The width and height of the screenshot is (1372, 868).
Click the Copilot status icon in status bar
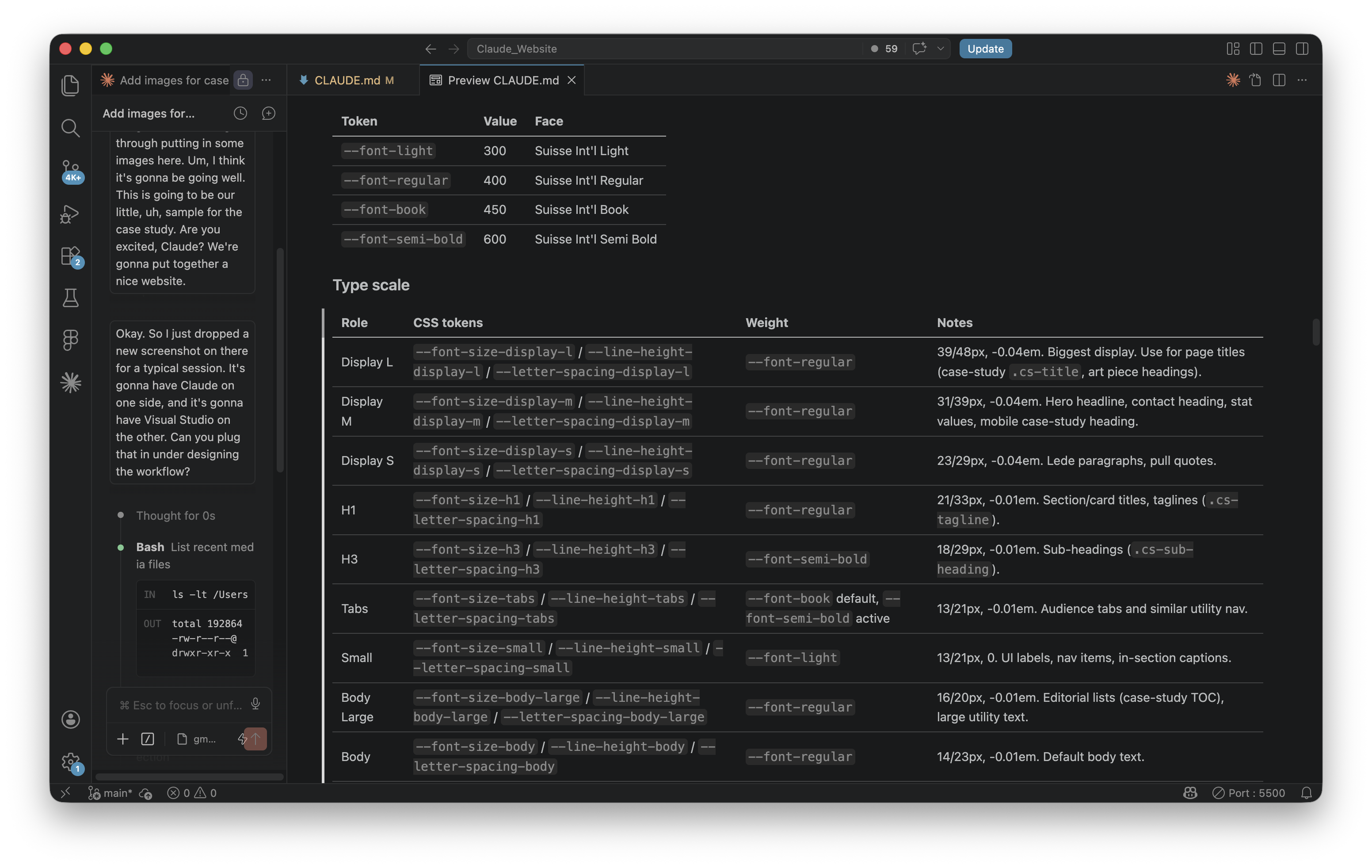point(1190,793)
